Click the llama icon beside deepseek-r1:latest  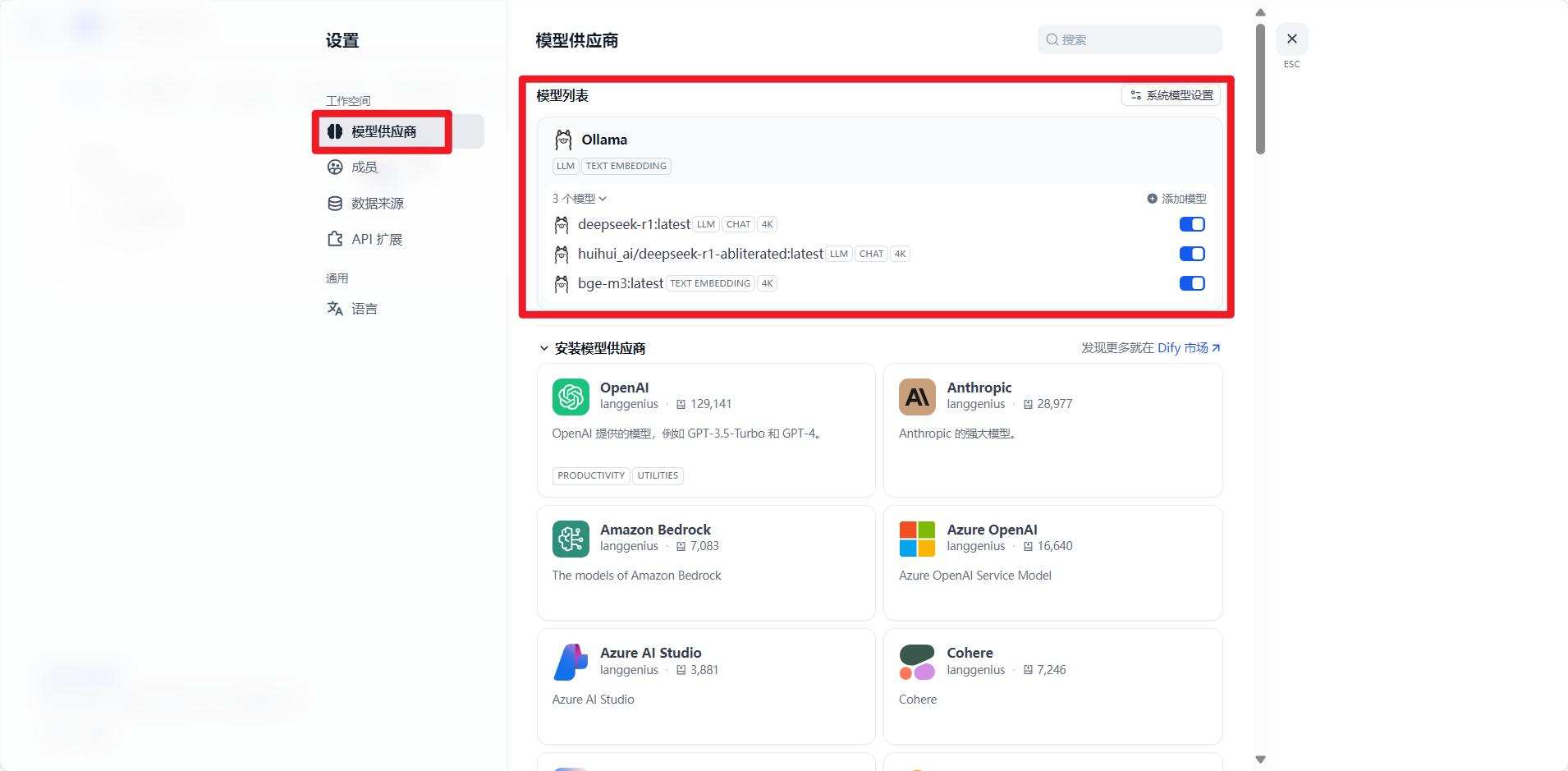pyautogui.click(x=562, y=224)
